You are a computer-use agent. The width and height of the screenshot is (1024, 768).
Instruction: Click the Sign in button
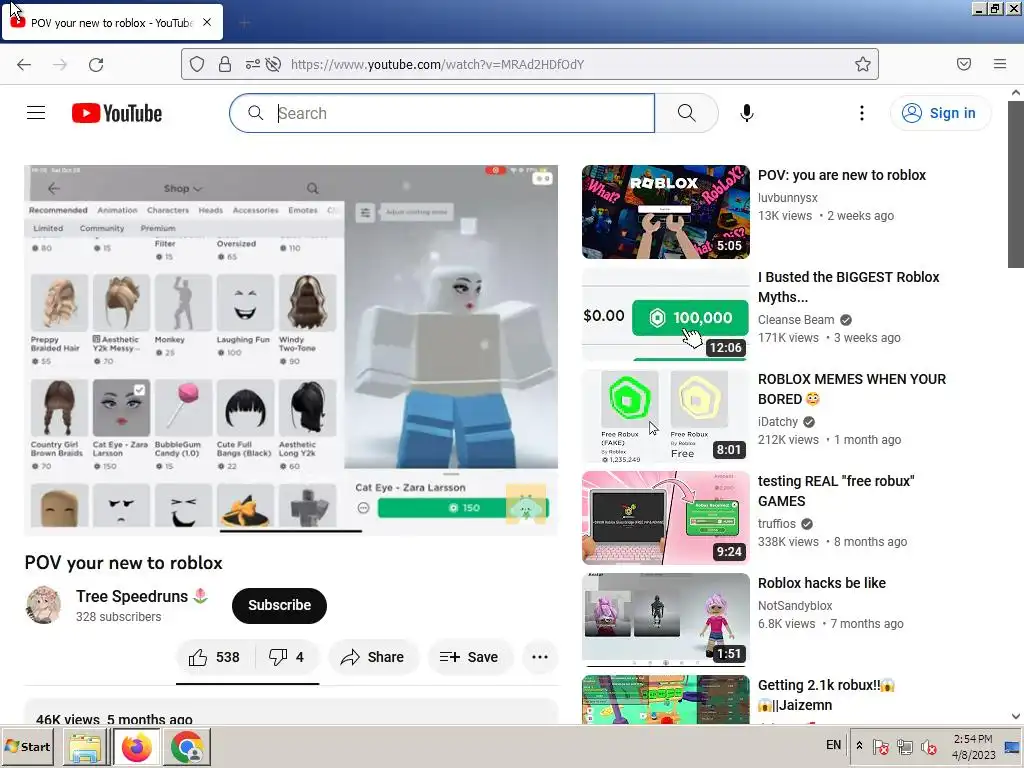click(x=940, y=113)
